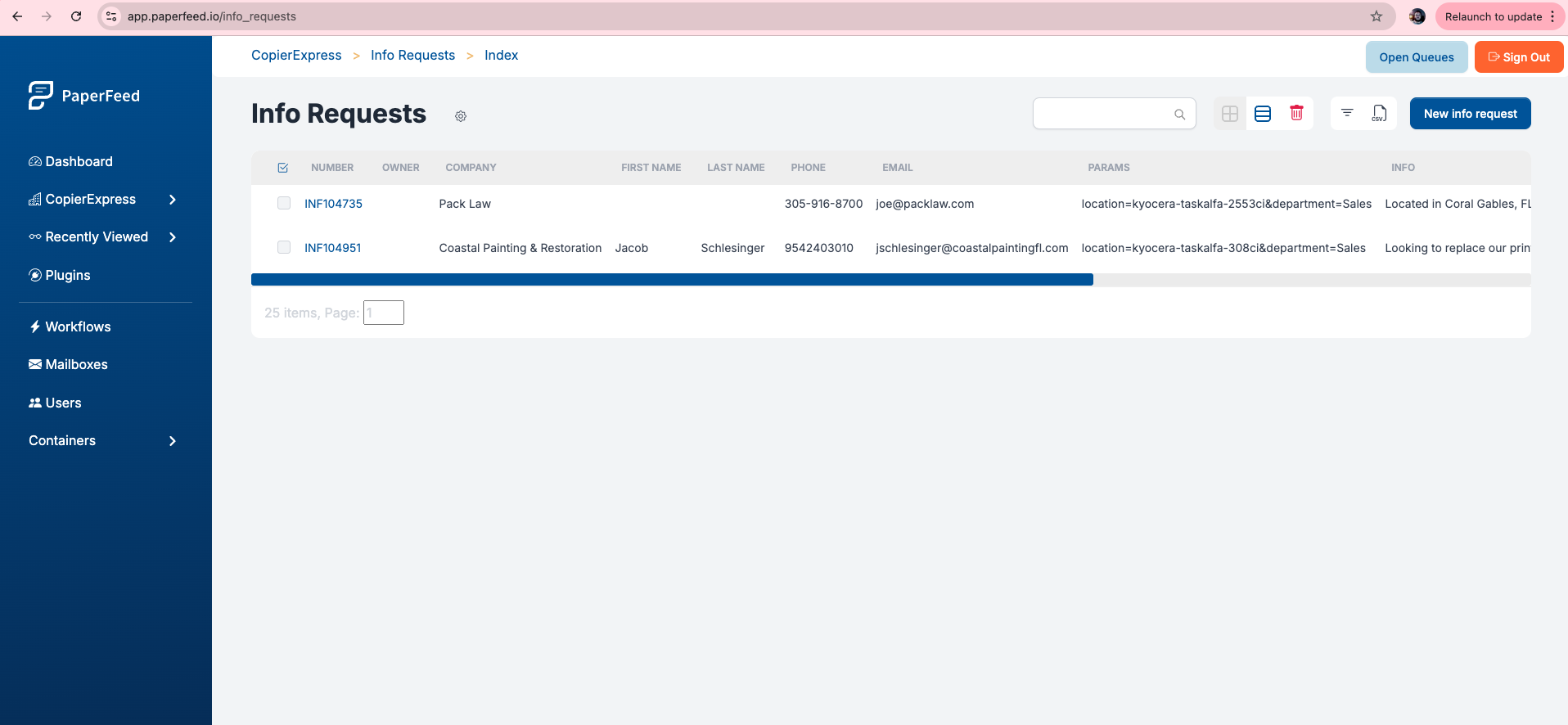
Task: Click the page number input field
Action: click(x=383, y=313)
